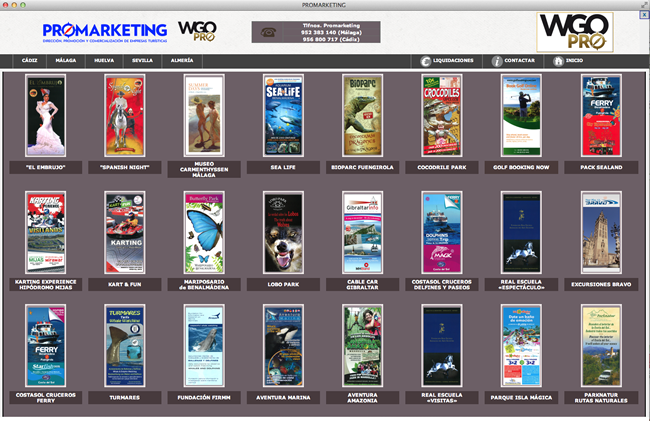The height and width of the screenshot is (421, 650).
Task: Open the Cable Car Gibraltar brochure
Action: point(362,232)
